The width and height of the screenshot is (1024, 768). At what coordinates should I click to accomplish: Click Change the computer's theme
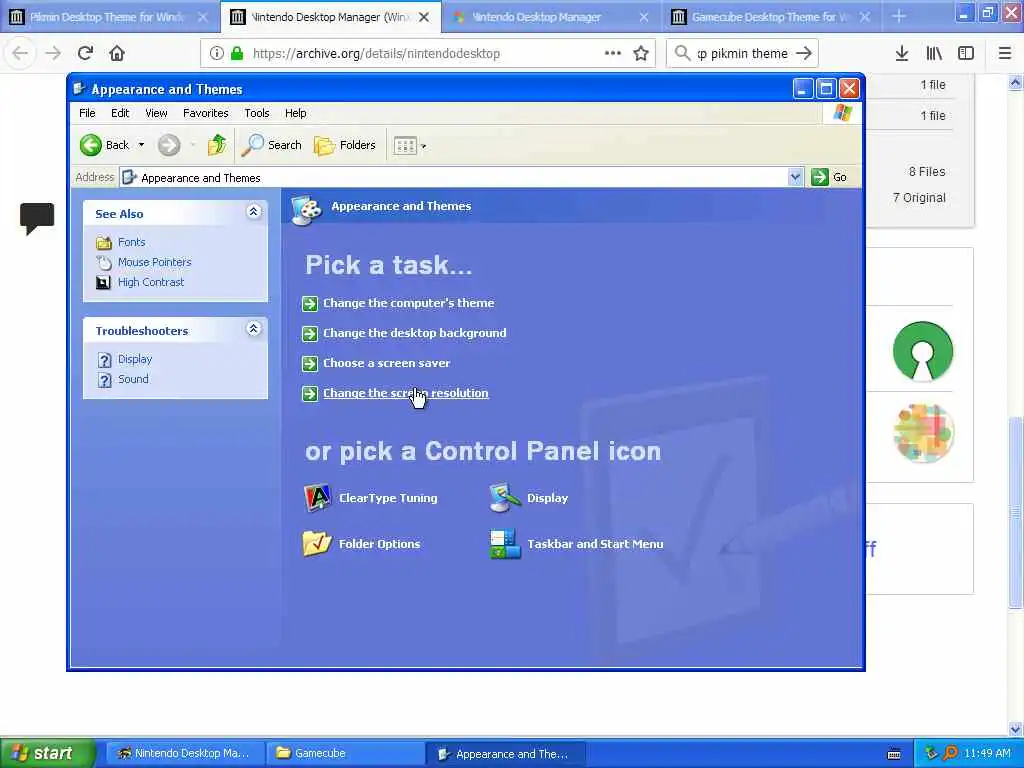coord(409,303)
